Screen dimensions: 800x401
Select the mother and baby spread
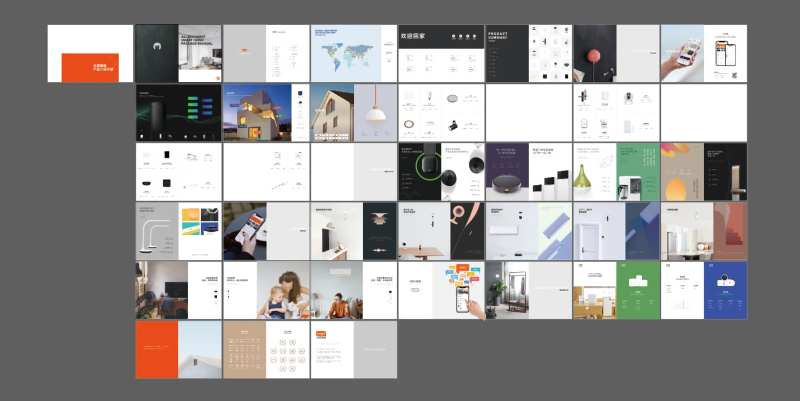pyautogui.click(x=266, y=290)
